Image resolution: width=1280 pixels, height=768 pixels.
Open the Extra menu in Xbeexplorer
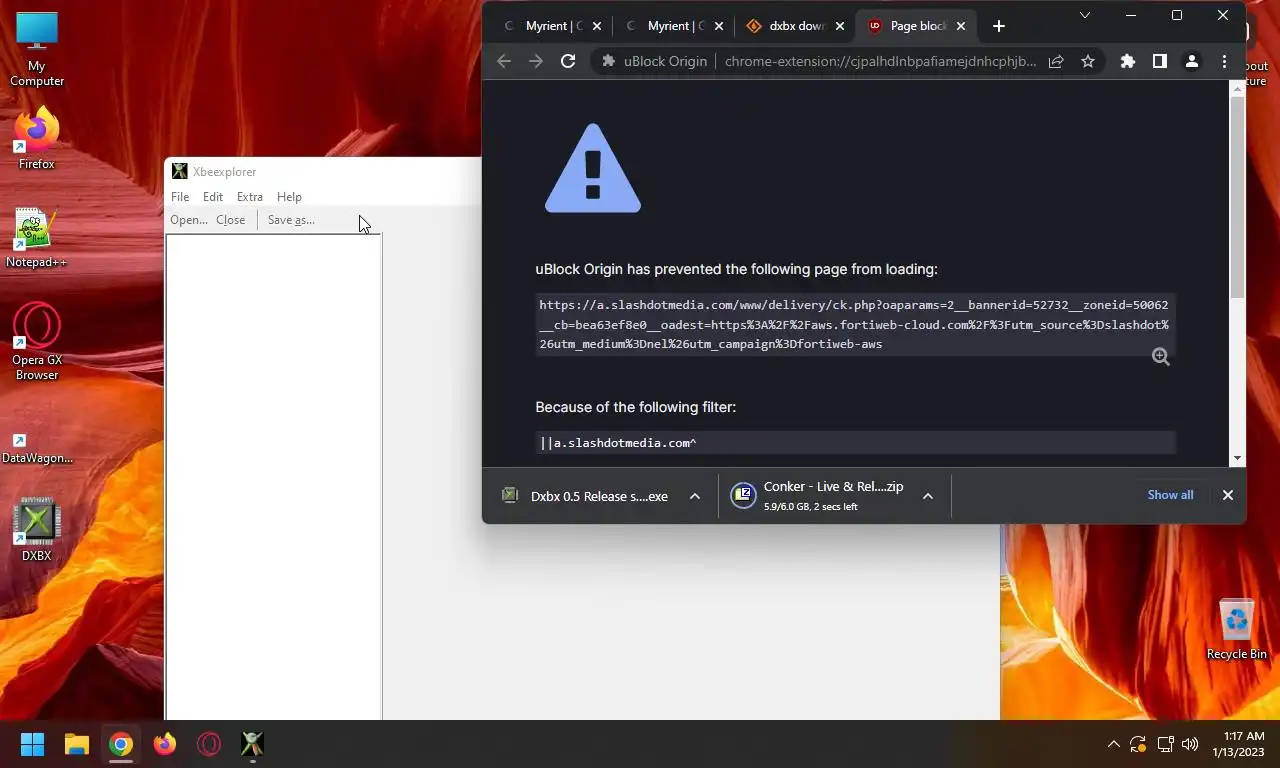click(x=250, y=197)
